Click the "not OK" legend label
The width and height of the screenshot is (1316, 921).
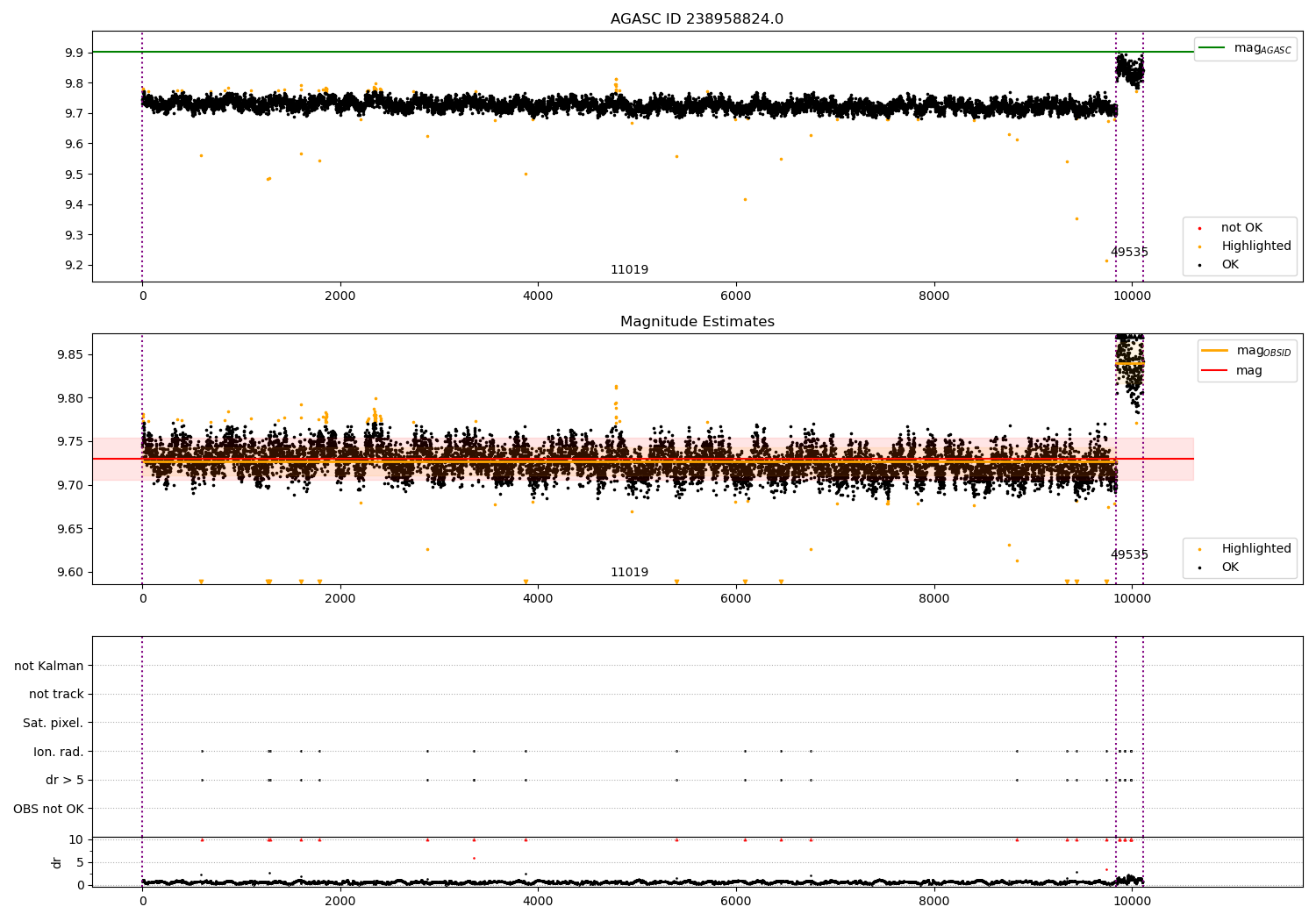(1241, 228)
